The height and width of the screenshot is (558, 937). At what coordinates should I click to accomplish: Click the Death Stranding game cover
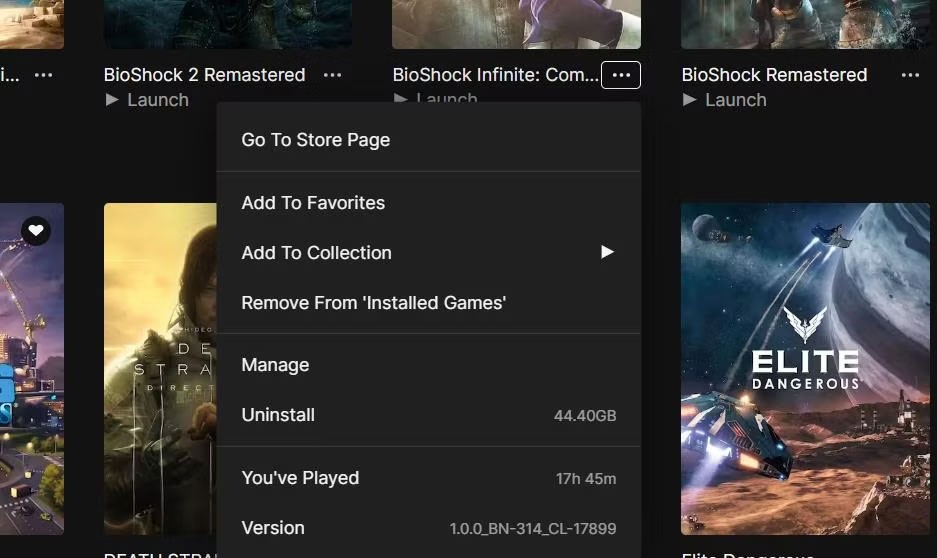click(x=160, y=368)
